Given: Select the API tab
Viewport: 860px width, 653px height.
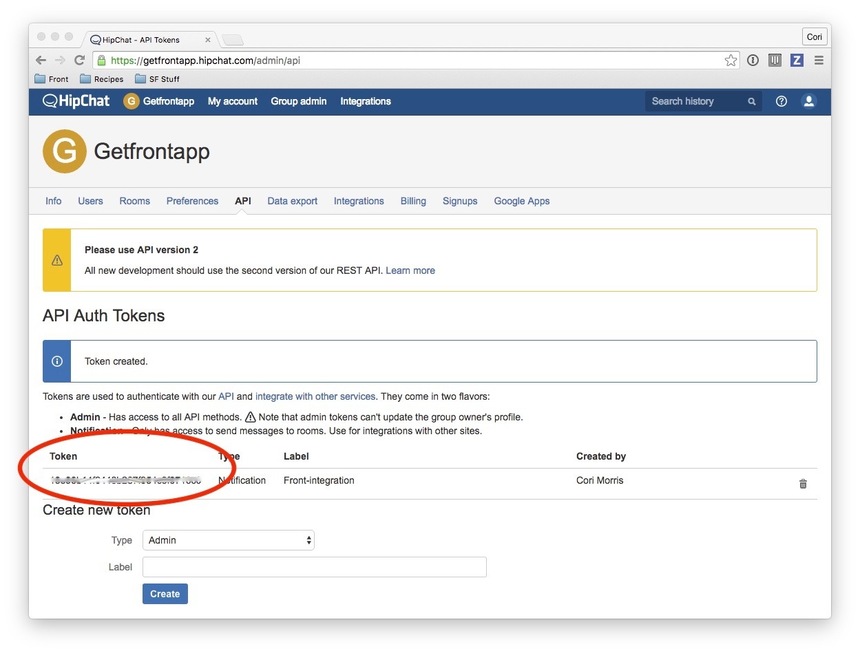Looking at the screenshot, I should [243, 201].
